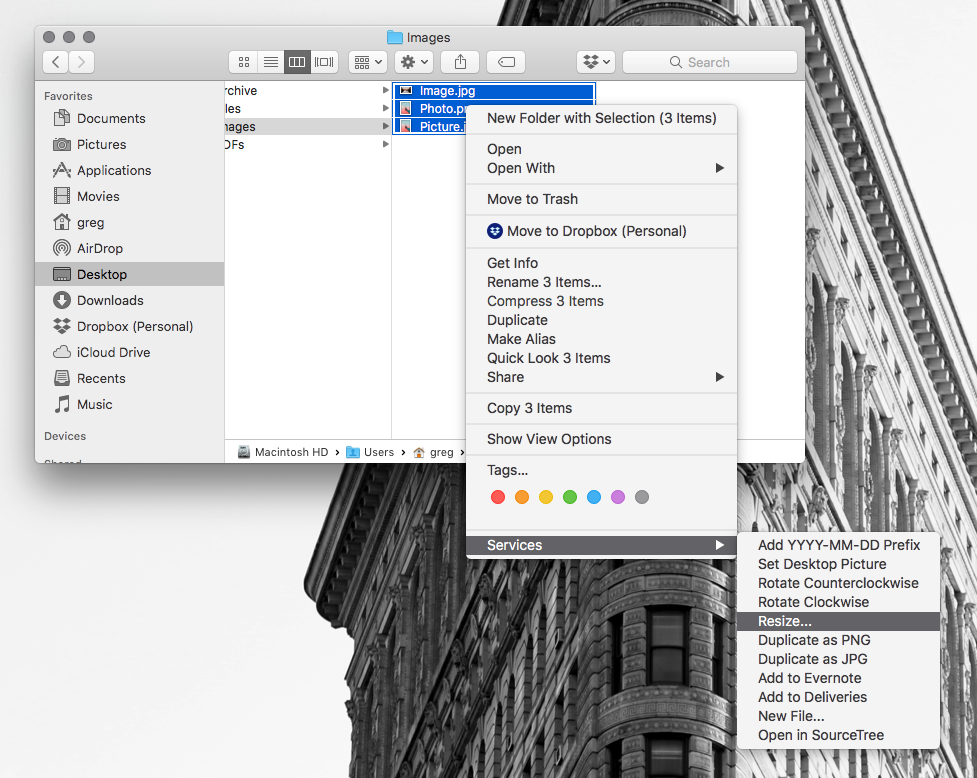Choose Get Info from the context menu
The height and width of the screenshot is (778, 977).
coord(601,263)
